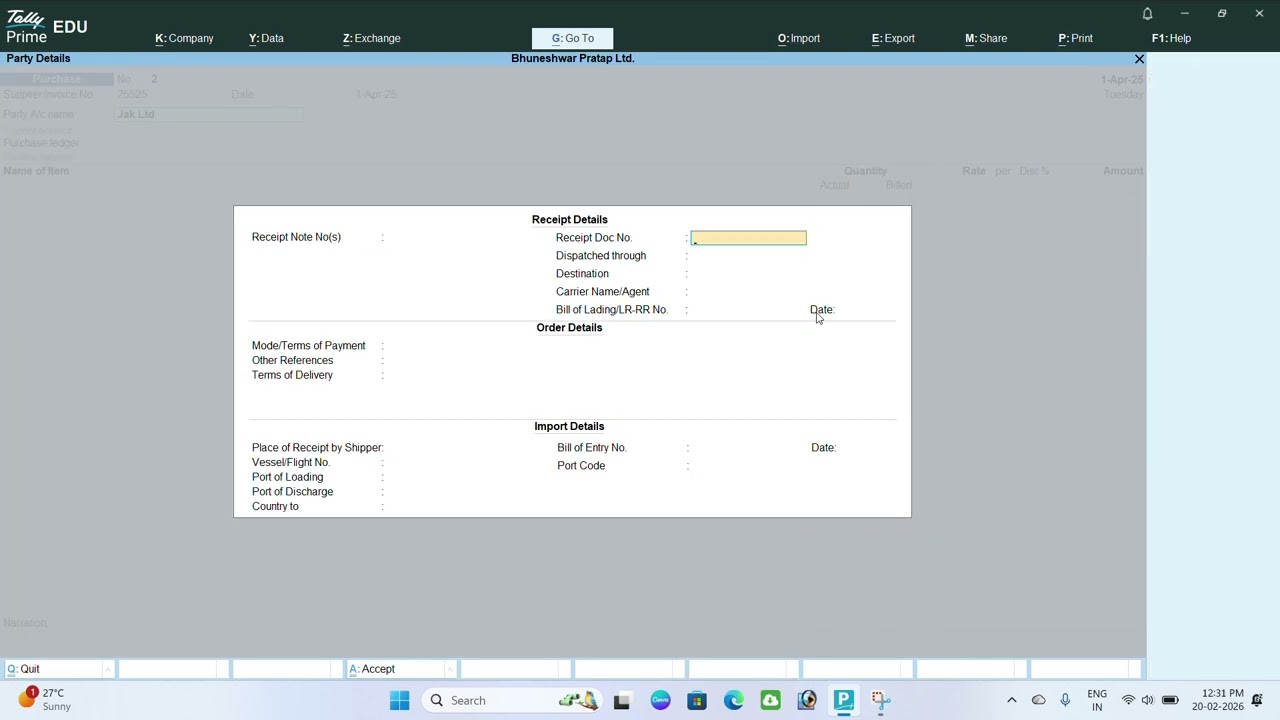The width and height of the screenshot is (1280, 720).
Task: Click the notification bell in TallyPrime title bar
Action: click(1147, 14)
